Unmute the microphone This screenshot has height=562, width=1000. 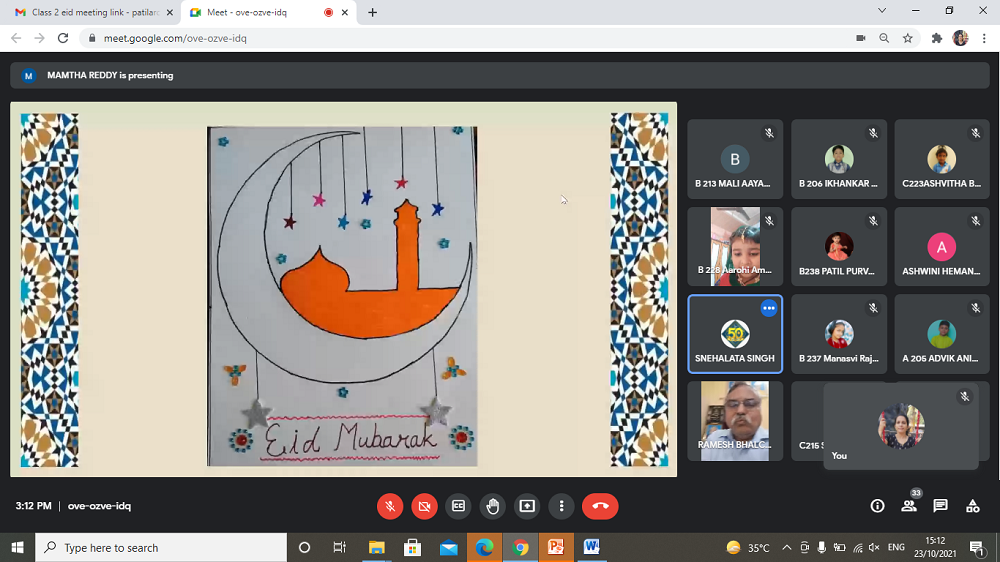tap(390, 506)
